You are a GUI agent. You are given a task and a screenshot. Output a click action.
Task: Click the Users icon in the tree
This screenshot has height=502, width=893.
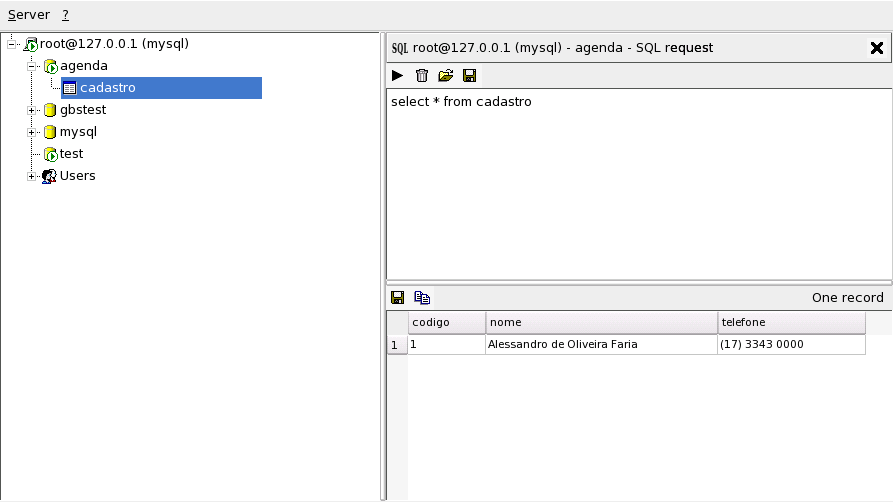[50, 176]
